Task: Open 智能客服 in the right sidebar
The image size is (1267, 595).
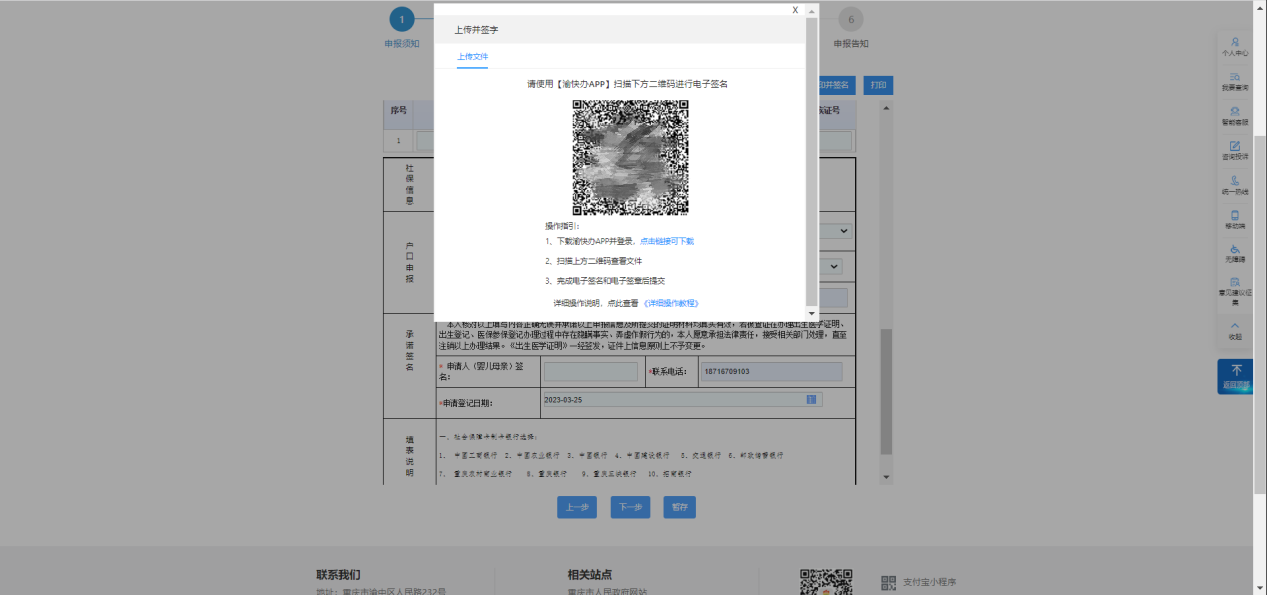Action: click(x=1235, y=116)
